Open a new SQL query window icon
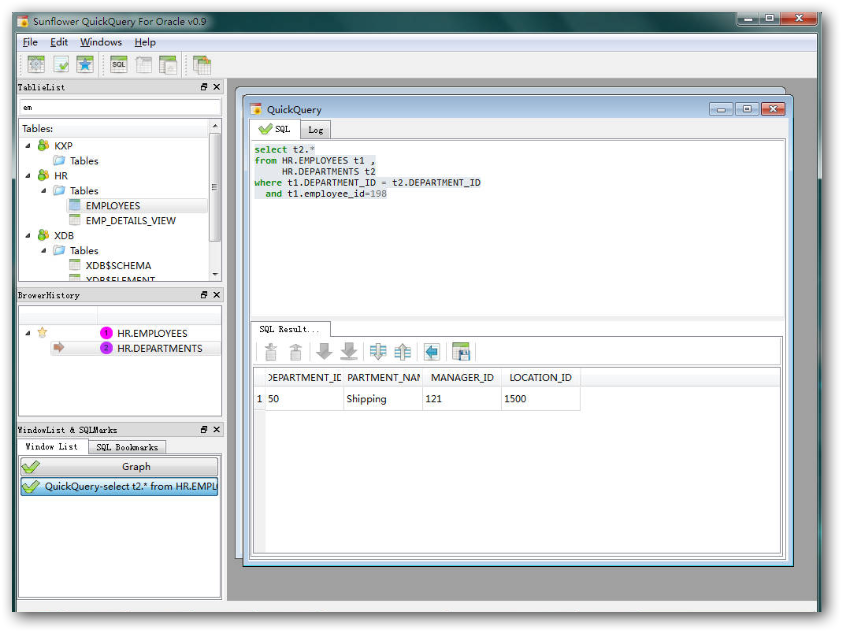 [x=119, y=64]
